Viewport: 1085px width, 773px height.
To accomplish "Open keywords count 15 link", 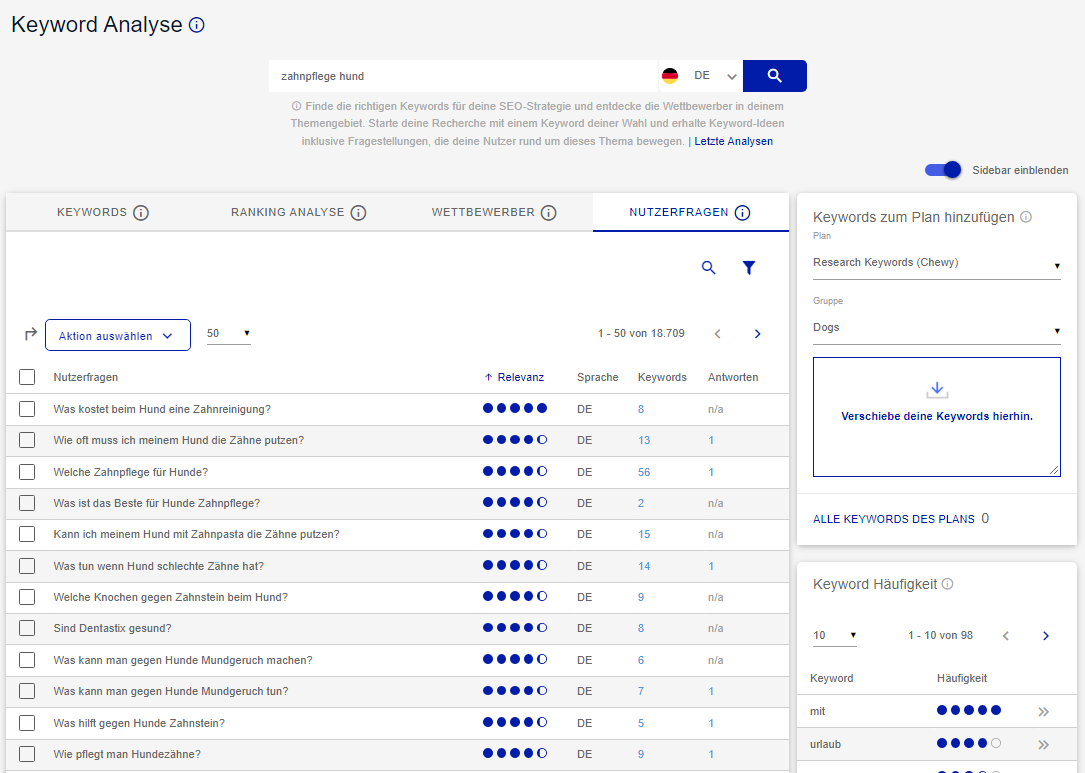I will pos(644,534).
